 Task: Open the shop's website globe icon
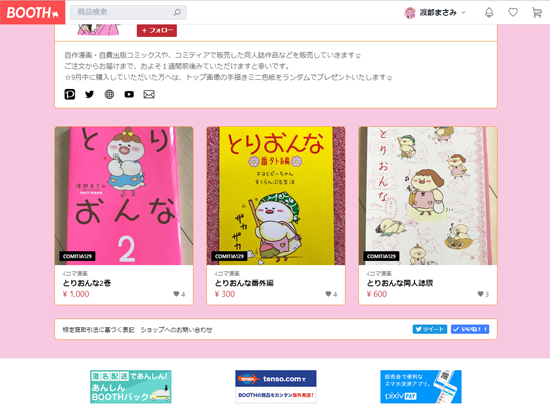109,94
